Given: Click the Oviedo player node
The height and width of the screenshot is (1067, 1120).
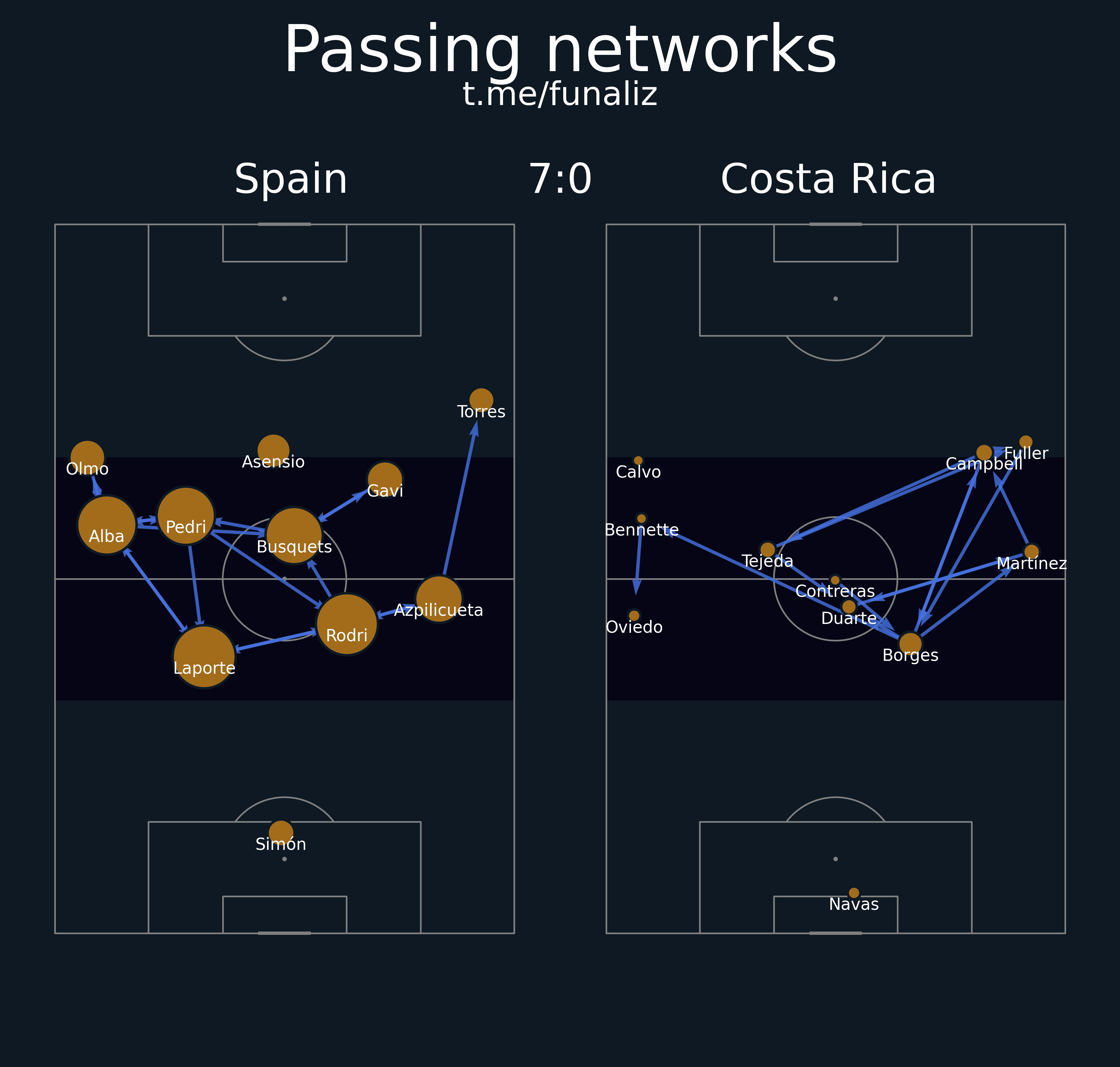Looking at the screenshot, I should click(634, 616).
